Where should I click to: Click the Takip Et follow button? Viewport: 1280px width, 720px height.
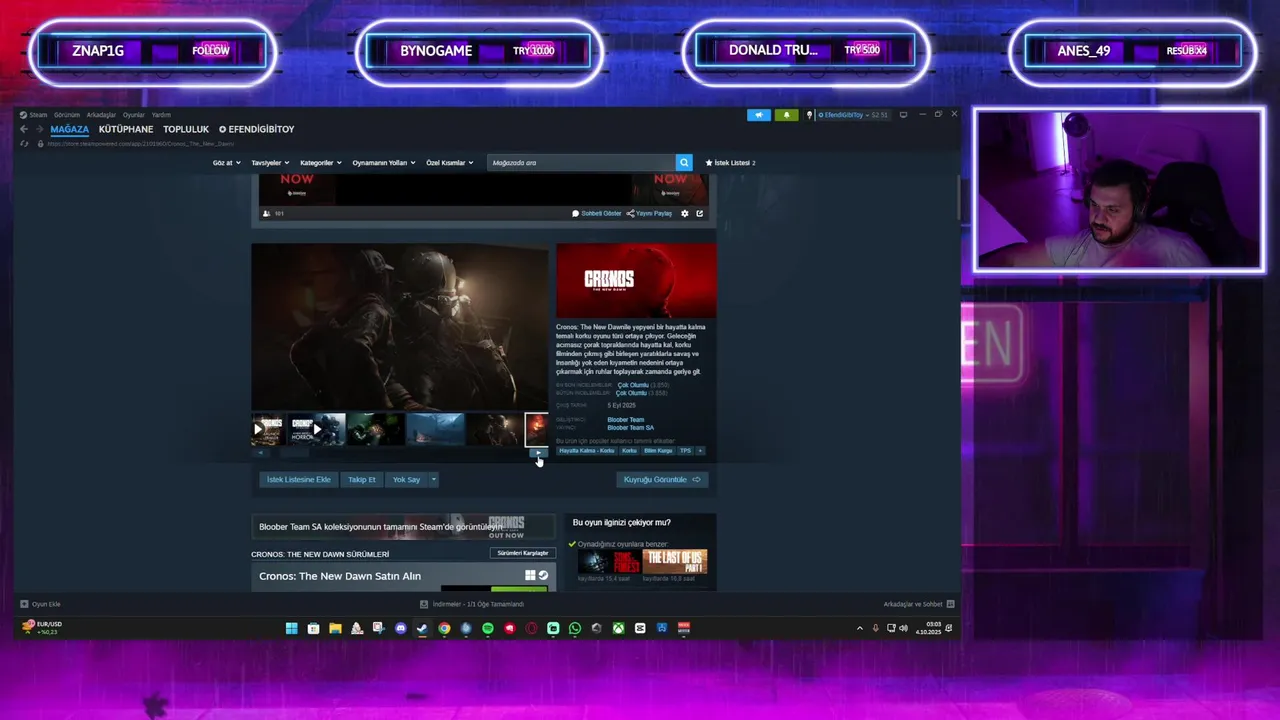362,479
